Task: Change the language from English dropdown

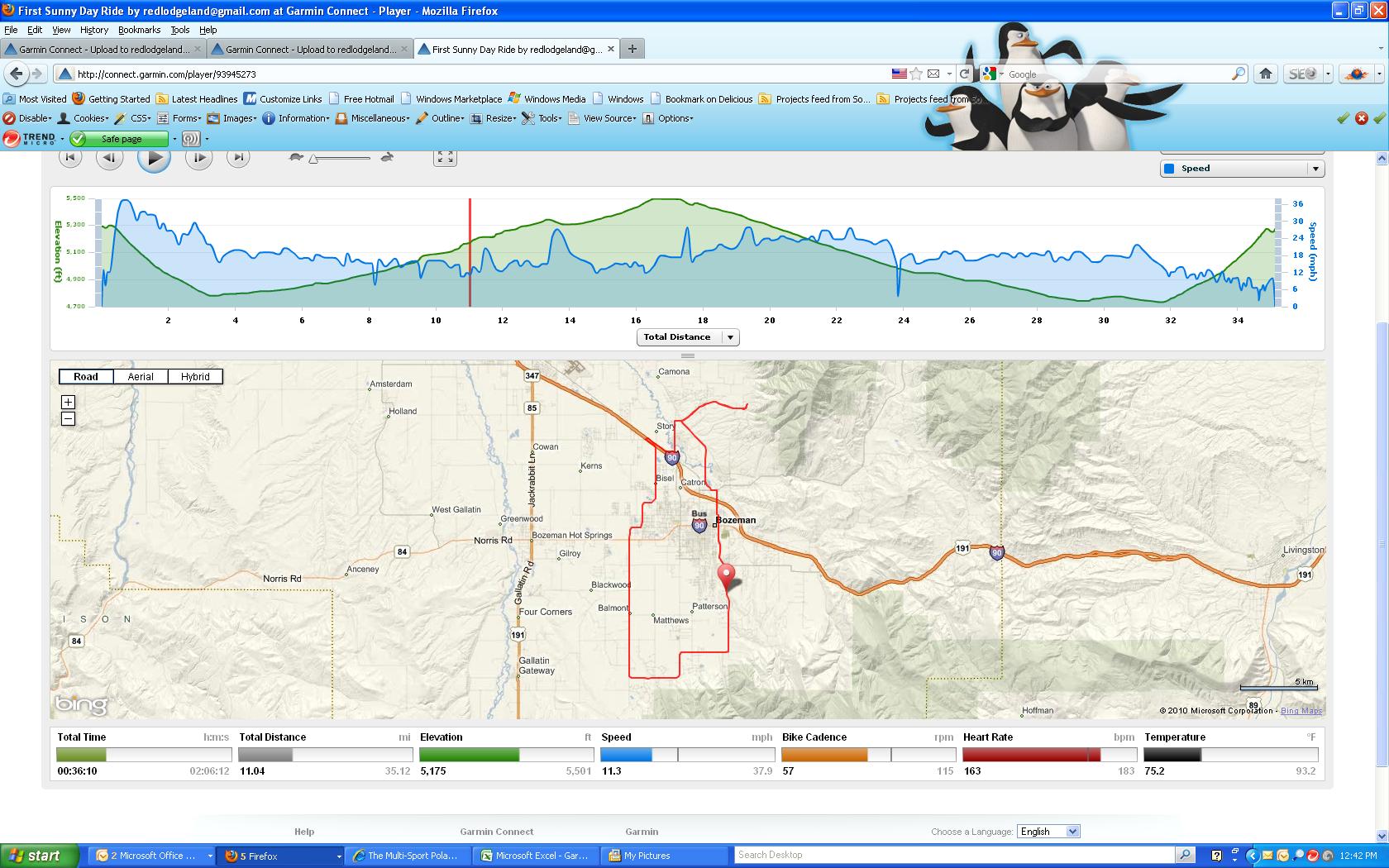Action: [x=1048, y=831]
